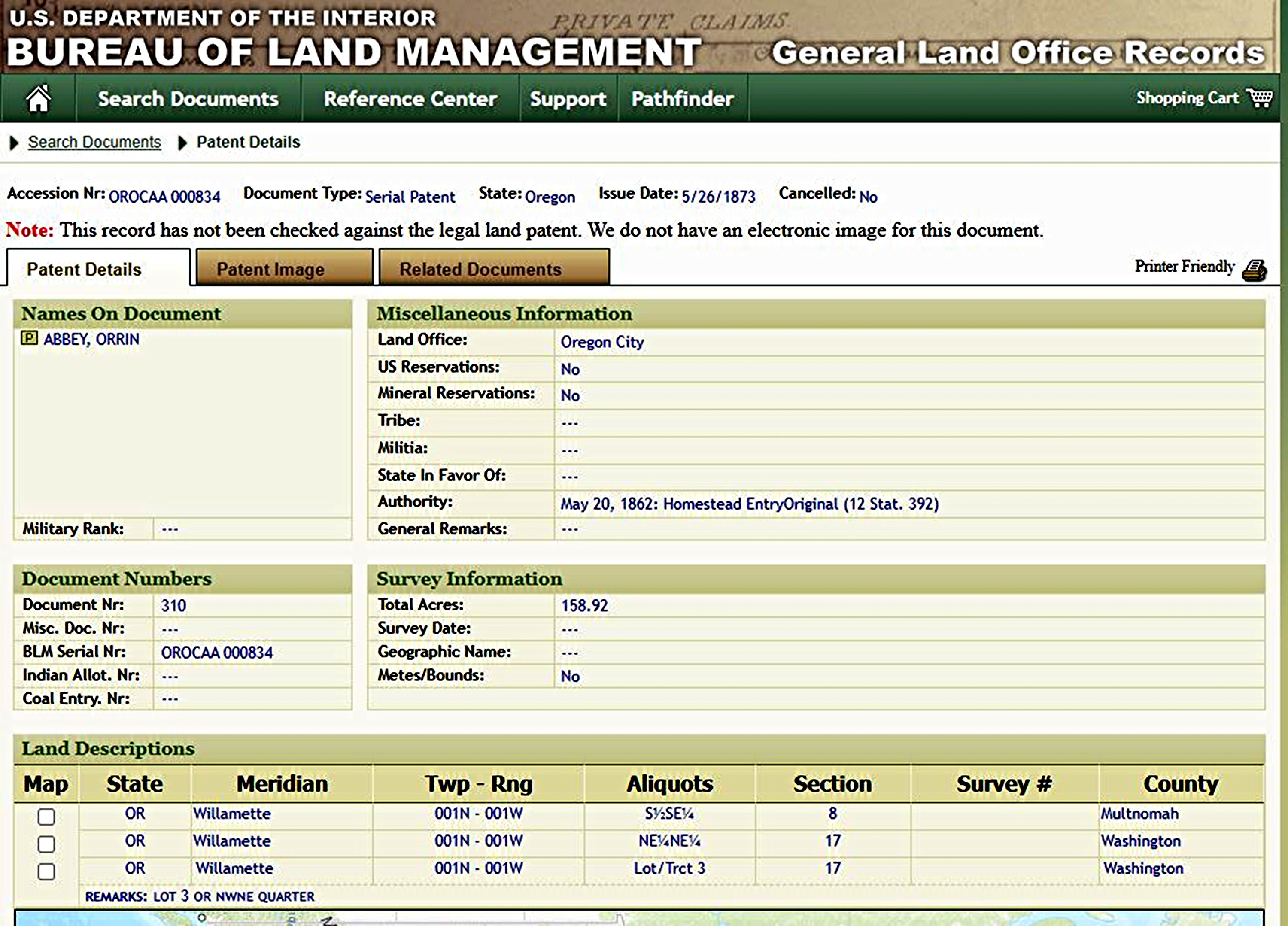Viewport: 1288px width, 926px height.
Task: Click the Authority value Homestead EntryOriginal
Action: coord(750,504)
